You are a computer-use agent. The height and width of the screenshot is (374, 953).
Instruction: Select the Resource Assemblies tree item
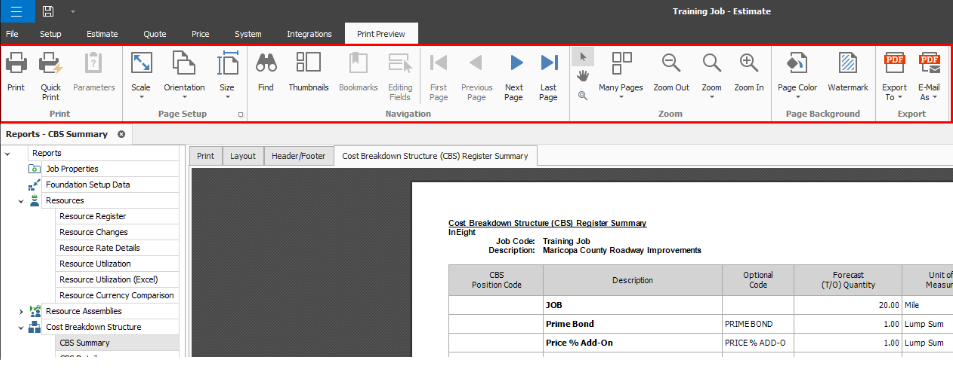84,311
